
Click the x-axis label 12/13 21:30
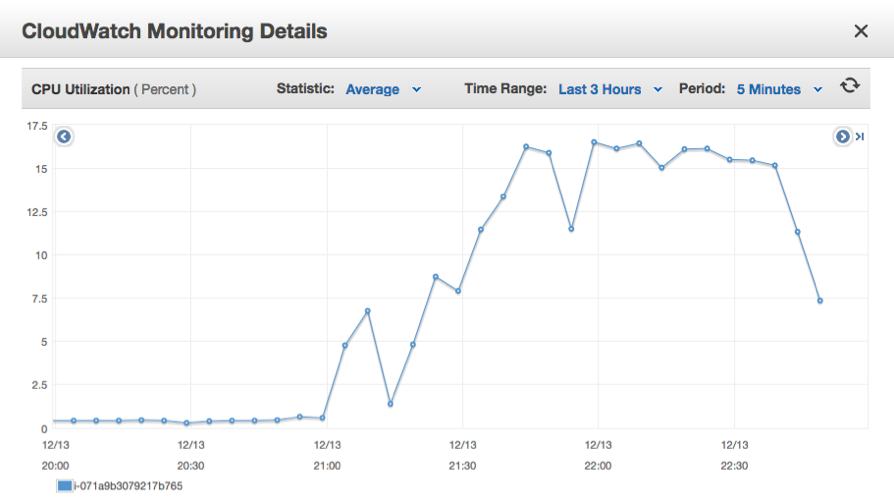tap(462, 455)
